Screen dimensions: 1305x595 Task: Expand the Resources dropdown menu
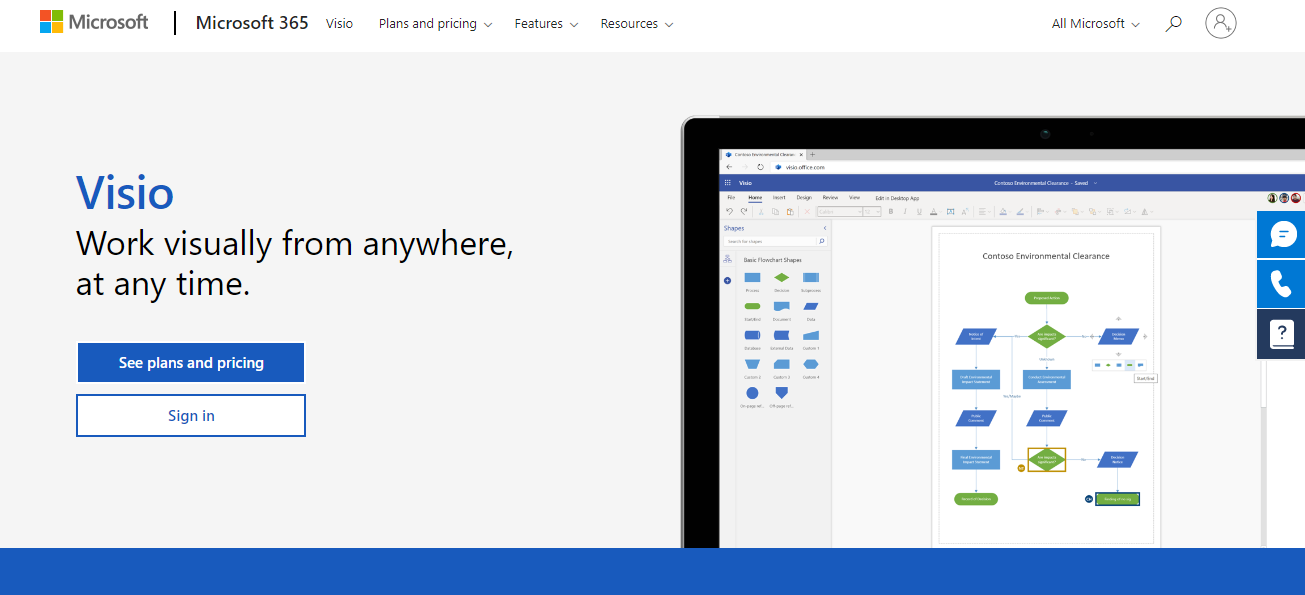[637, 23]
